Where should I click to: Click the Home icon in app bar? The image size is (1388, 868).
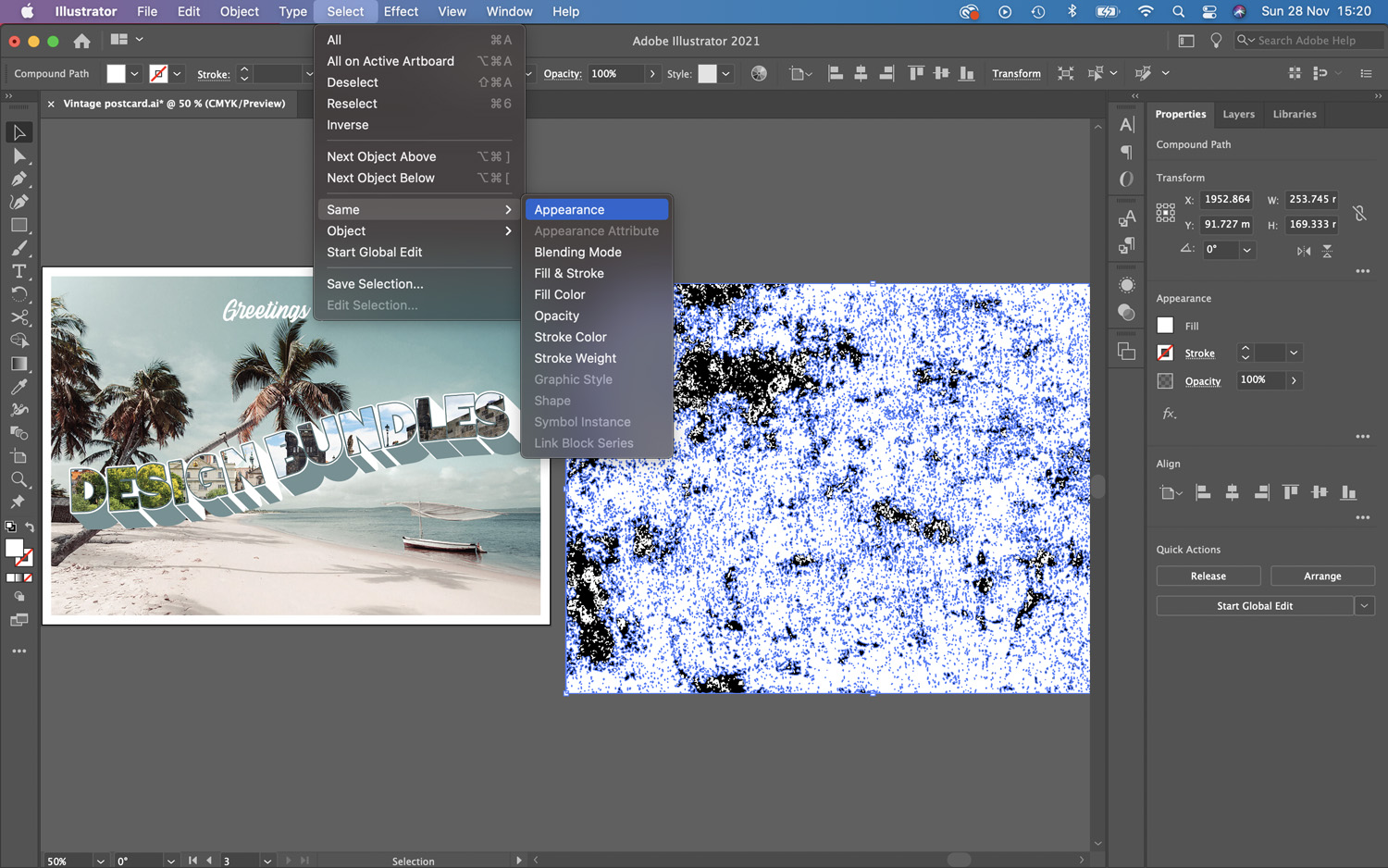tap(81, 41)
